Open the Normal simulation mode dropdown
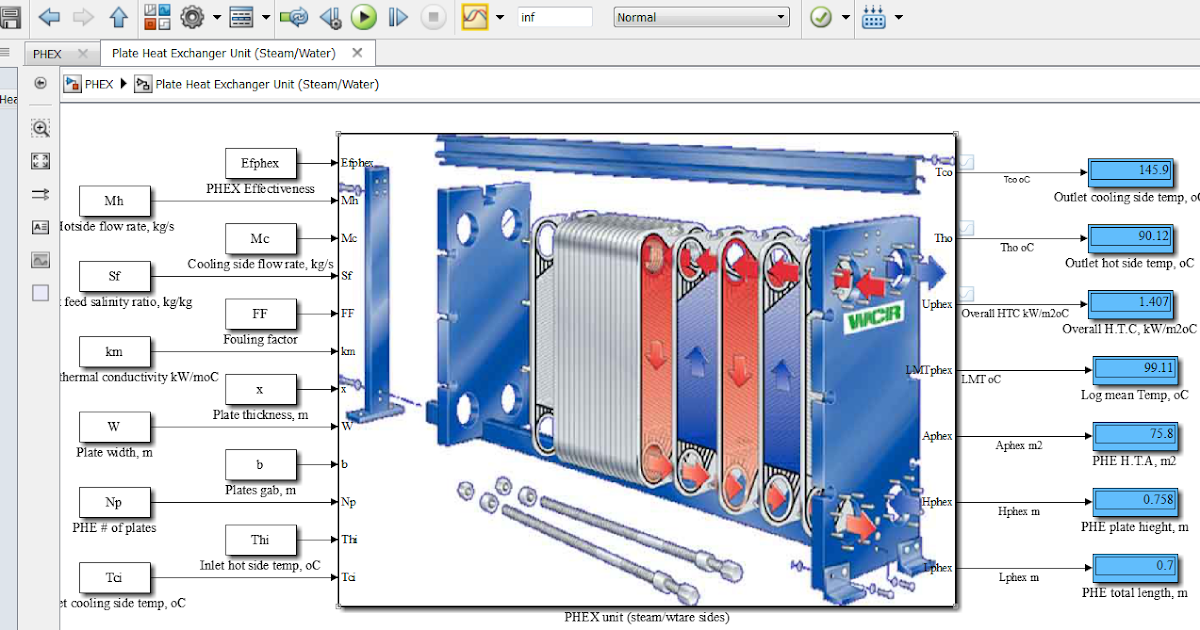Image resolution: width=1200 pixels, height=630 pixels. coord(700,16)
